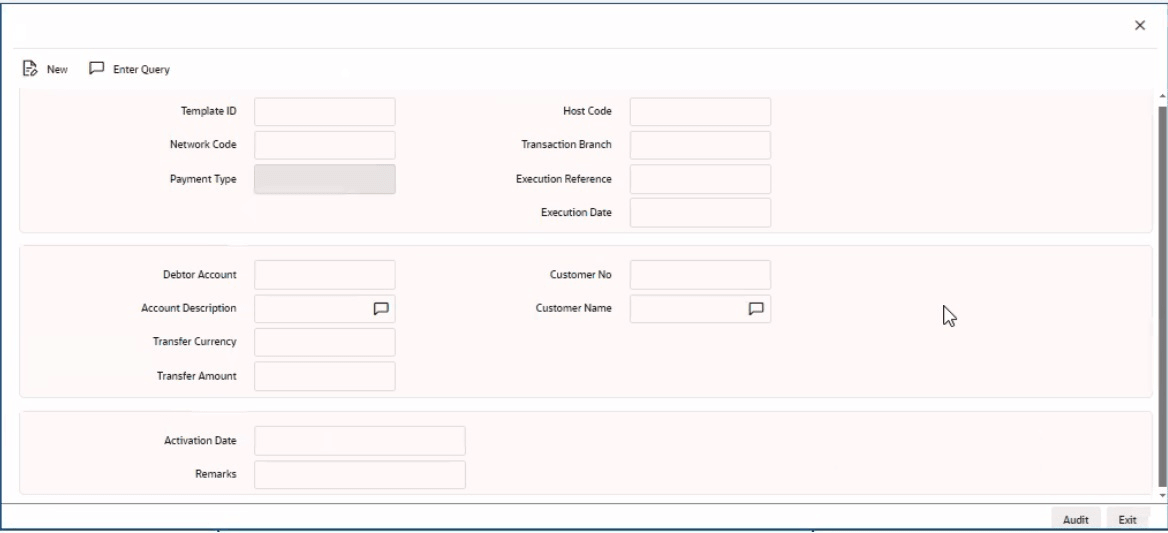1168x533 pixels.
Task: Click the Enter Query speech-bubble icon
Action: [97, 70]
